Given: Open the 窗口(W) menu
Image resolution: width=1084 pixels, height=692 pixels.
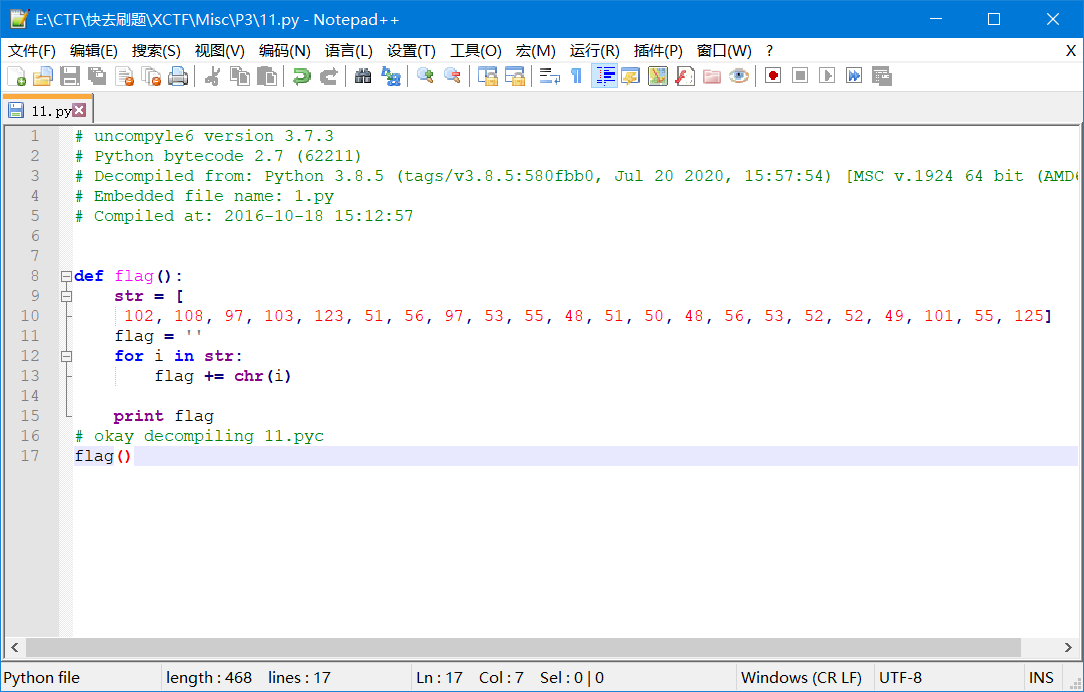Looking at the screenshot, I should [724, 50].
